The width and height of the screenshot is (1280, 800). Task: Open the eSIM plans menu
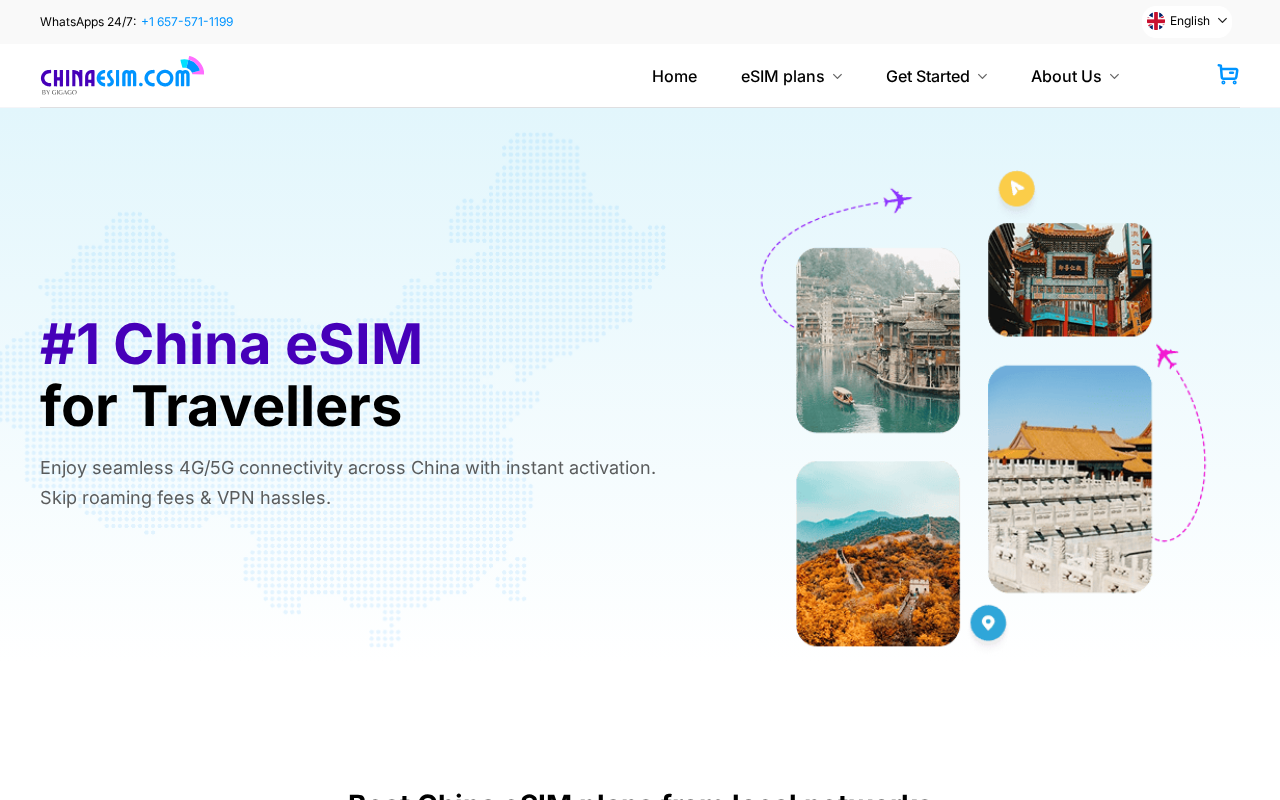(792, 76)
